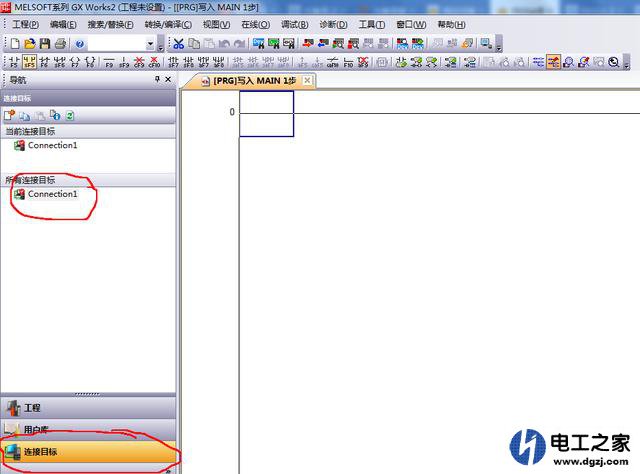Close the [PRG]写入 MAIN tab

pyautogui.click(x=307, y=80)
